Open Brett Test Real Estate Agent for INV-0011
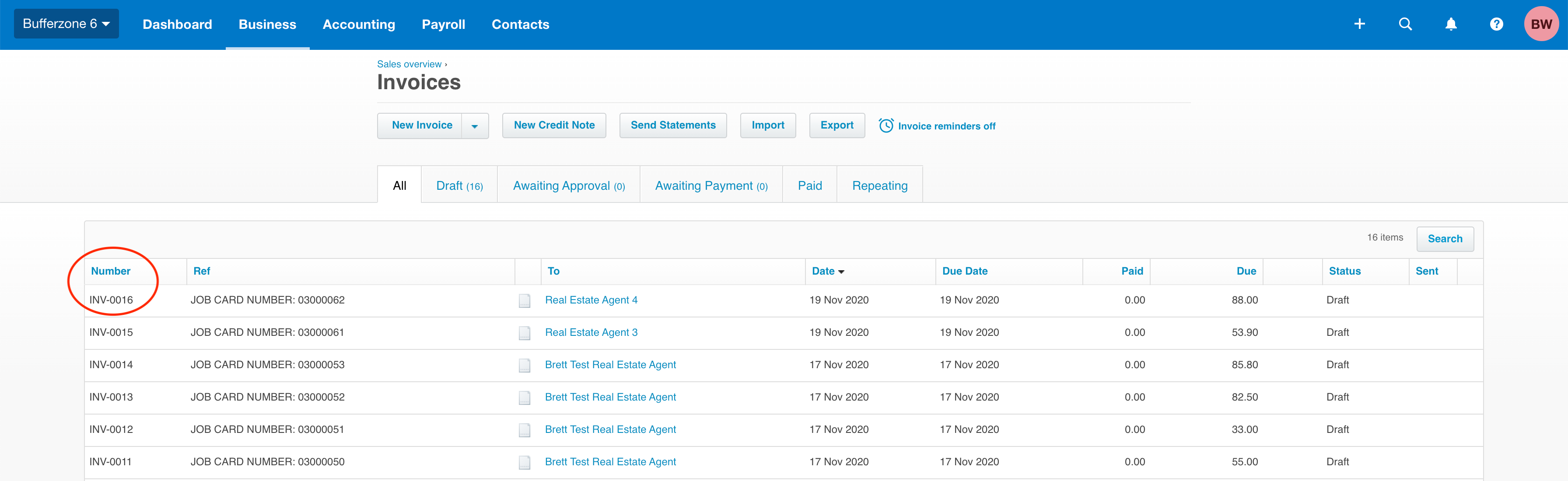The image size is (1568, 481). click(610, 461)
